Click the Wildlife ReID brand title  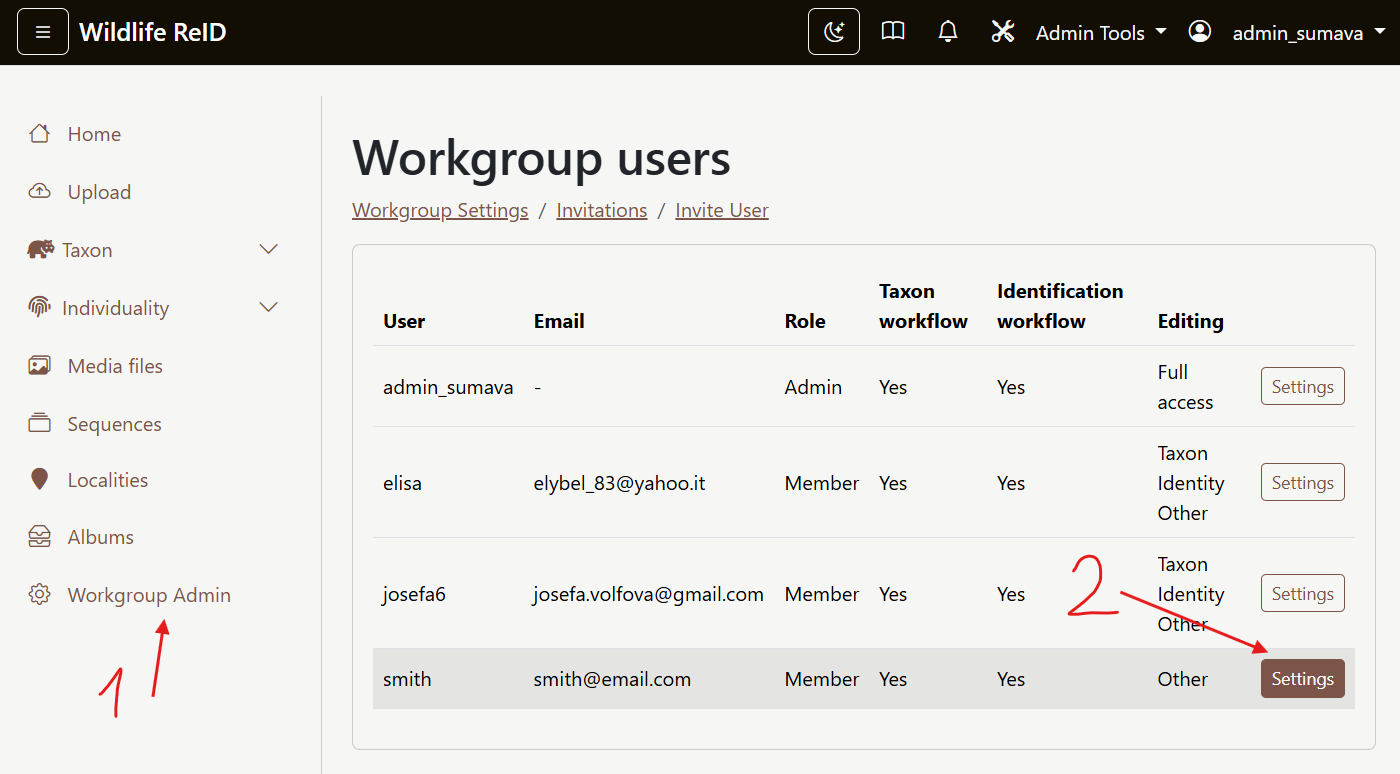point(153,32)
